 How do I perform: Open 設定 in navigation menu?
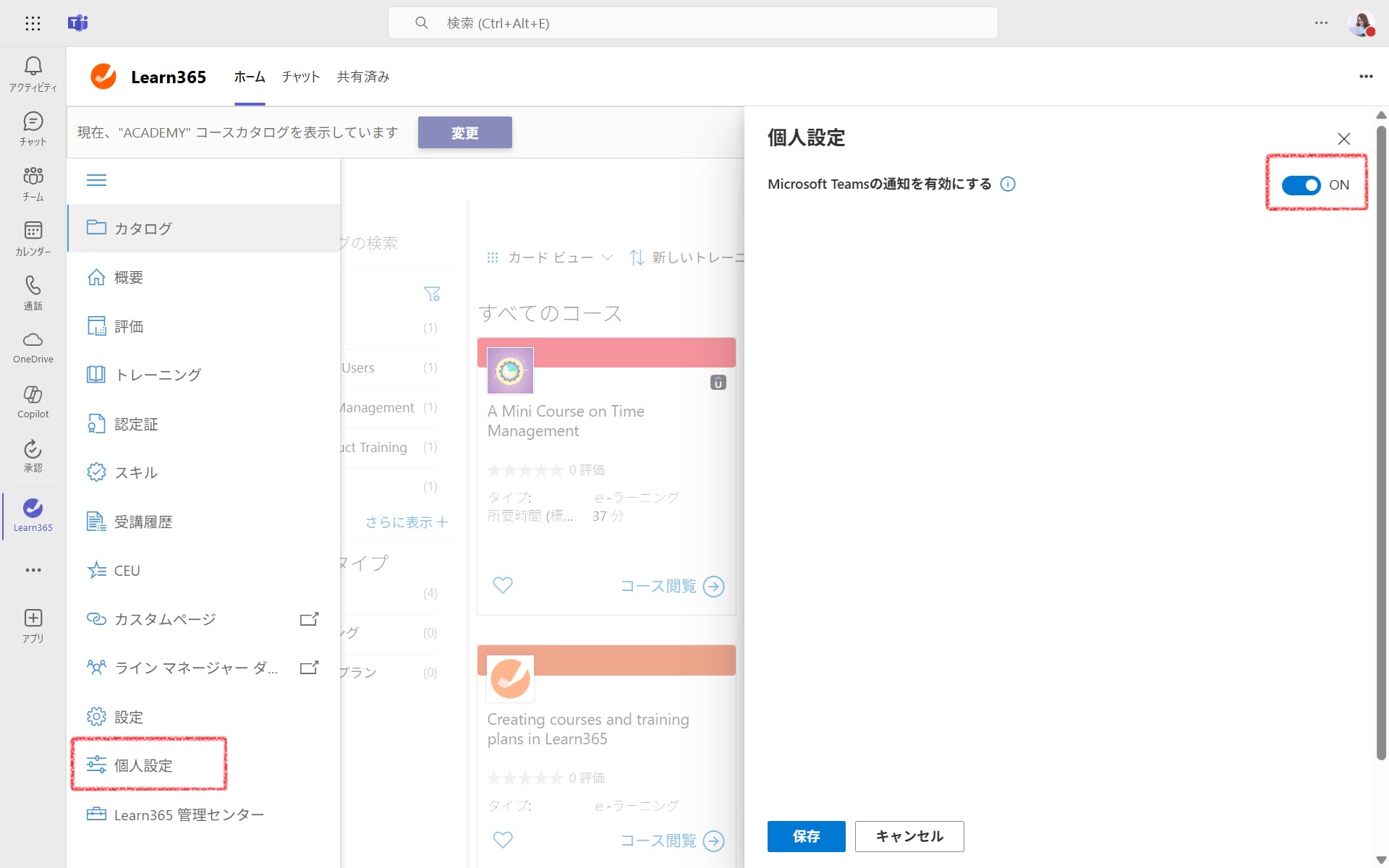pos(204,717)
